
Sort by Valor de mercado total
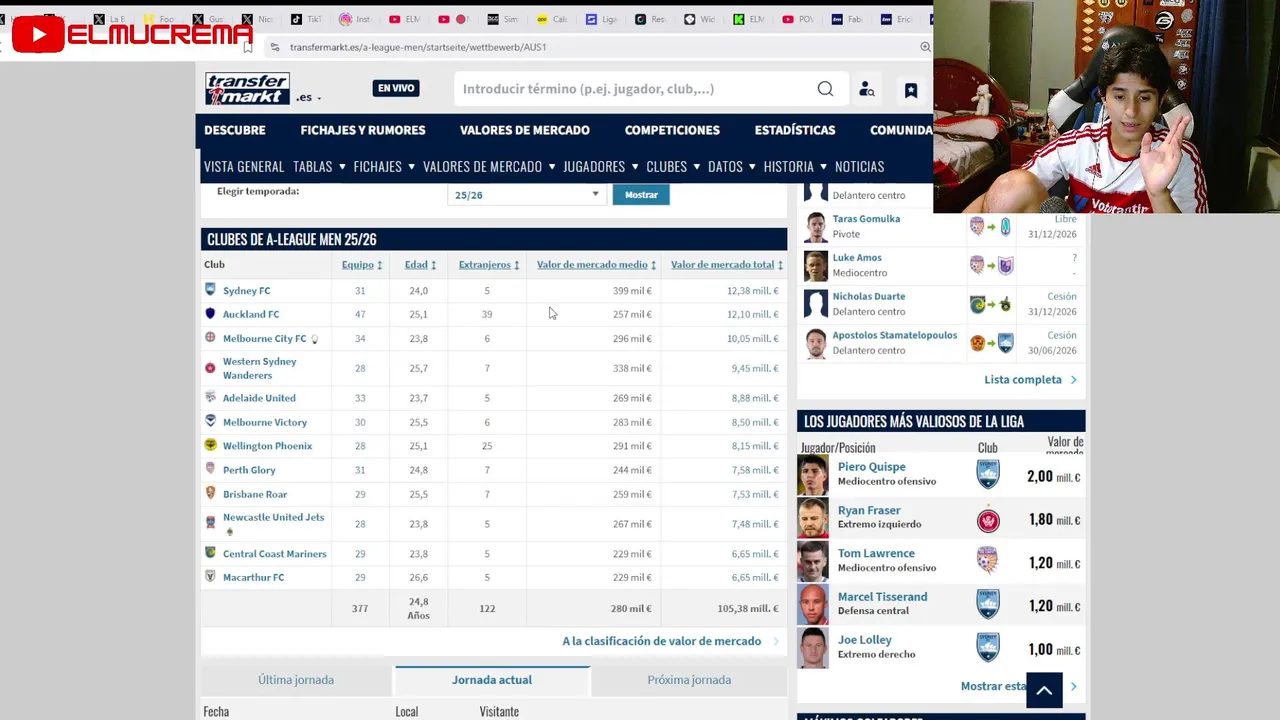(x=727, y=265)
